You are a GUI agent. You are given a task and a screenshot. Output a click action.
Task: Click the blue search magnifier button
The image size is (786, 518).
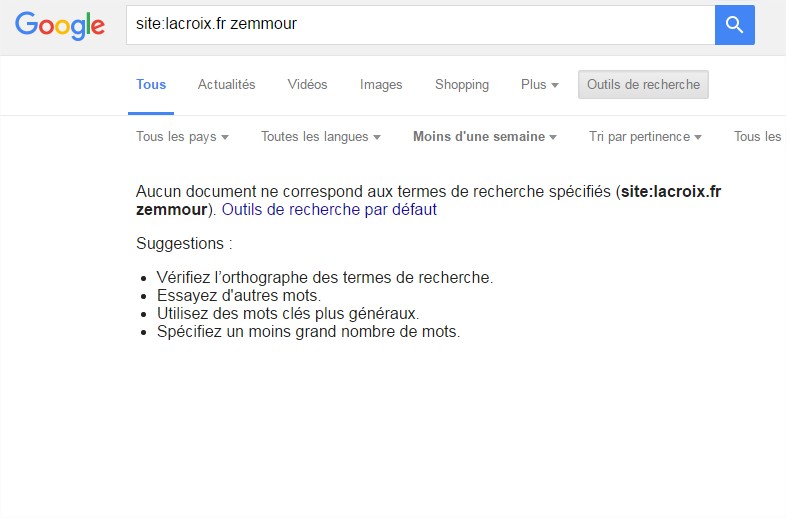click(x=734, y=25)
